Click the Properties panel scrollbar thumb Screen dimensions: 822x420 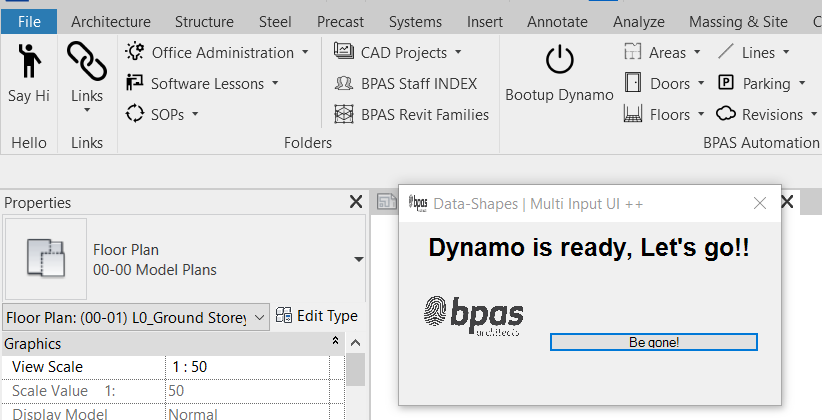click(355, 370)
